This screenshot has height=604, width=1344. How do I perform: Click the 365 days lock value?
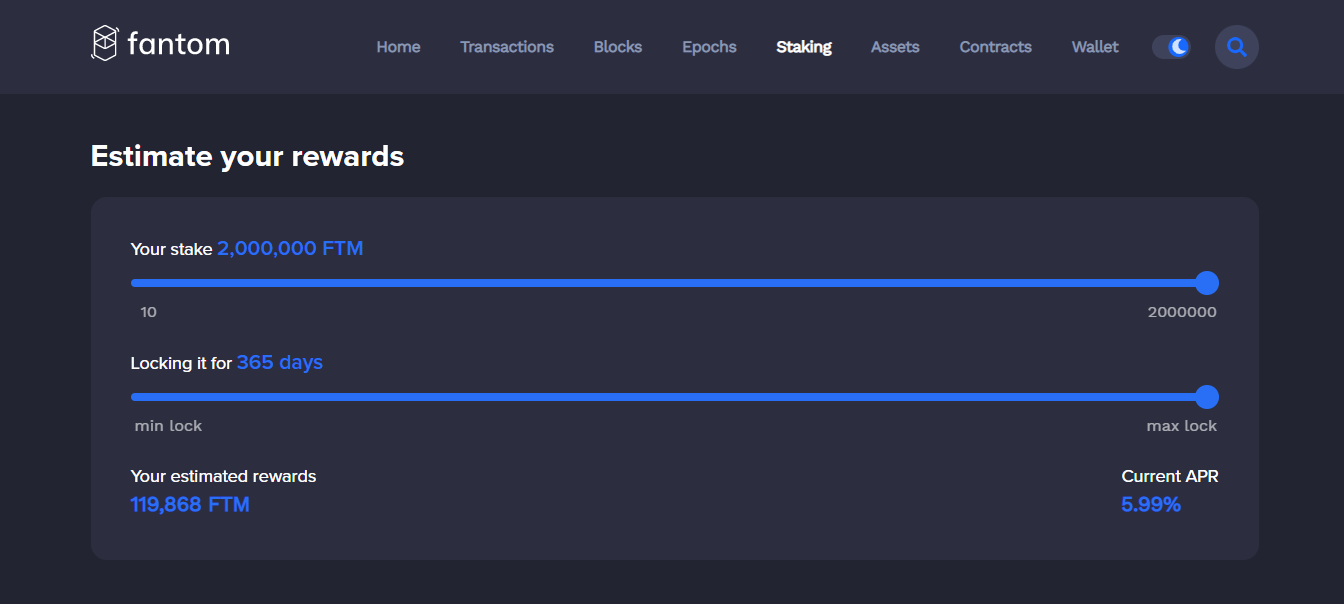[279, 362]
